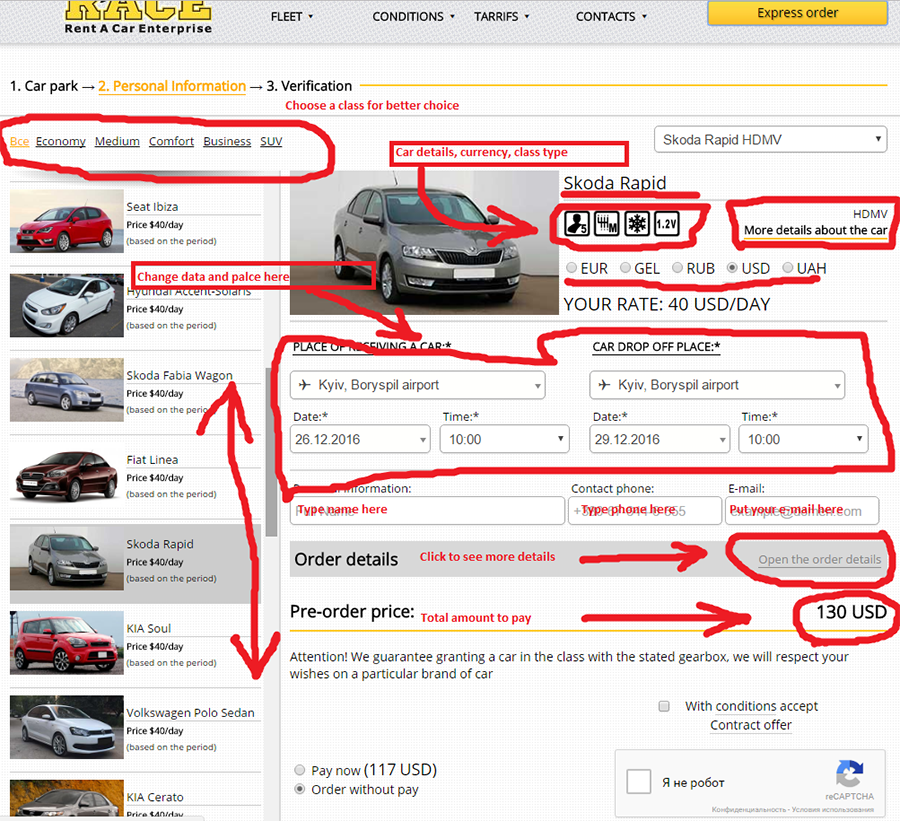Open the Contract offer link
Viewport: 900px width, 821px height.
(x=751, y=725)
